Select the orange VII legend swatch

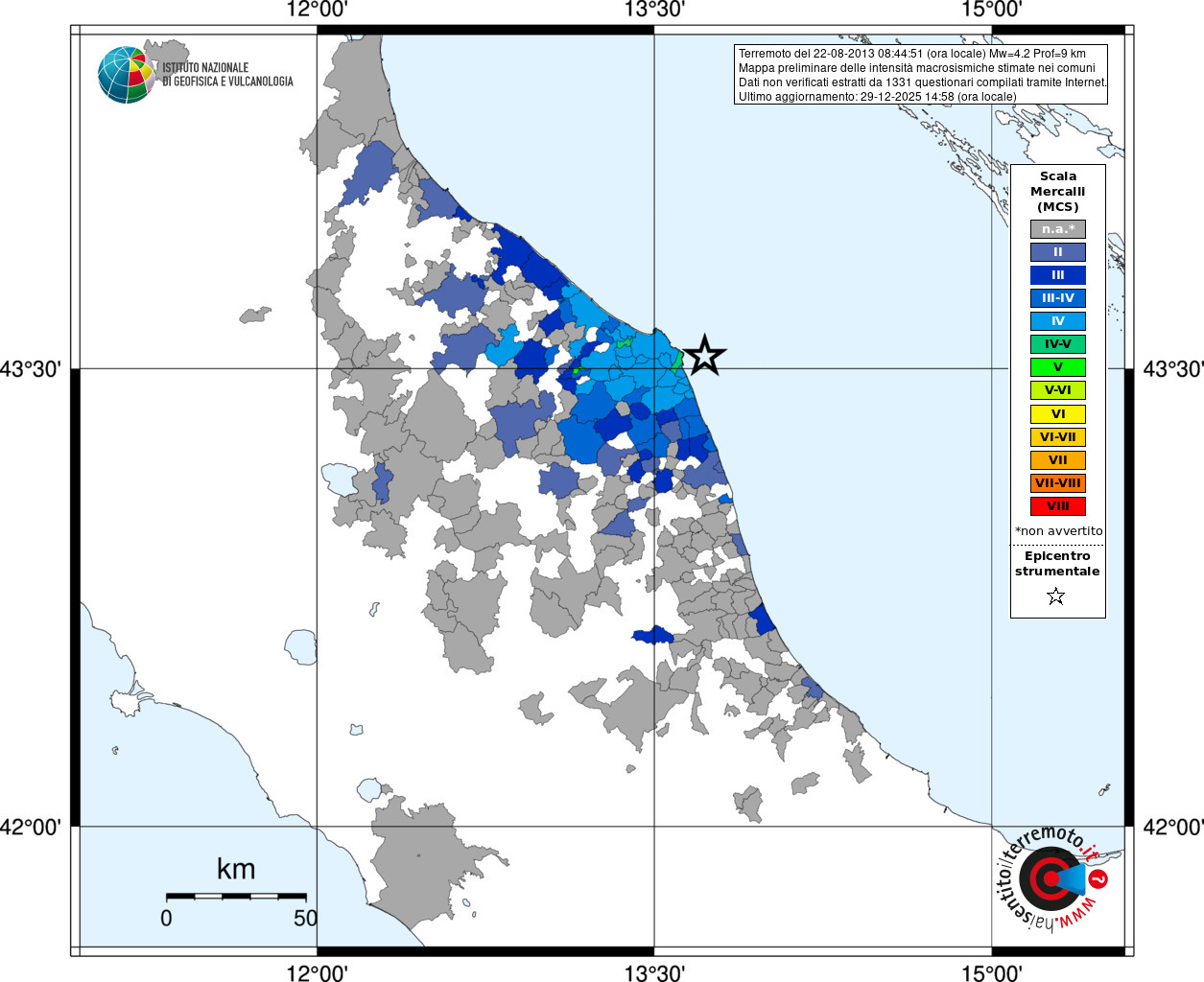(1058, 460)
